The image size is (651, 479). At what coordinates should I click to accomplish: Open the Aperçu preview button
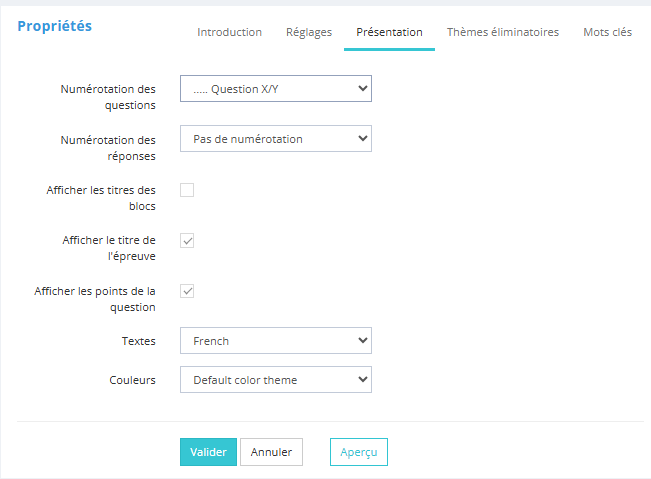click(358, 452)
